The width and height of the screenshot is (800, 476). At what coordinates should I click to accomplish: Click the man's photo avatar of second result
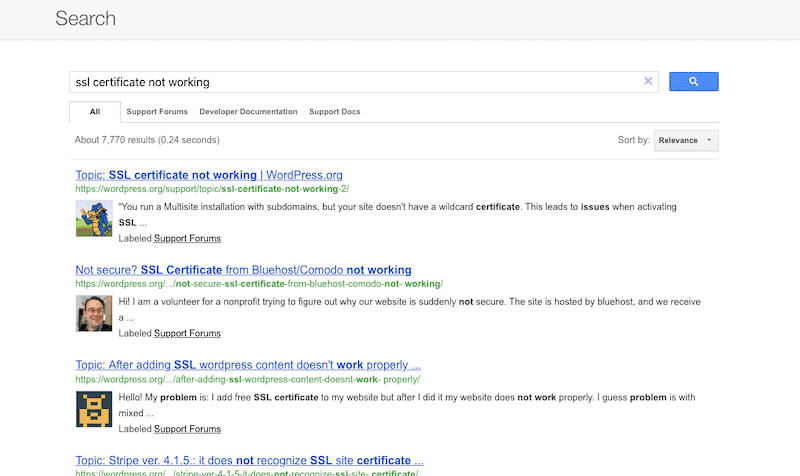93,314
